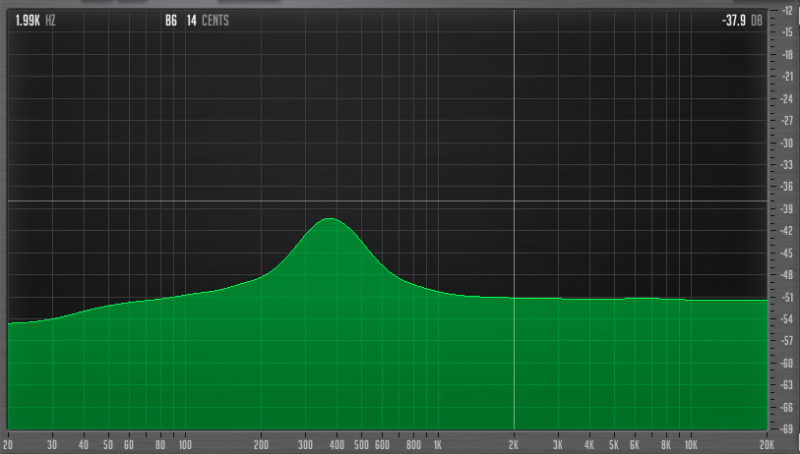Click the 14 cents detune readout
This screenshot has width=800, height=454.
pos(208,19)
